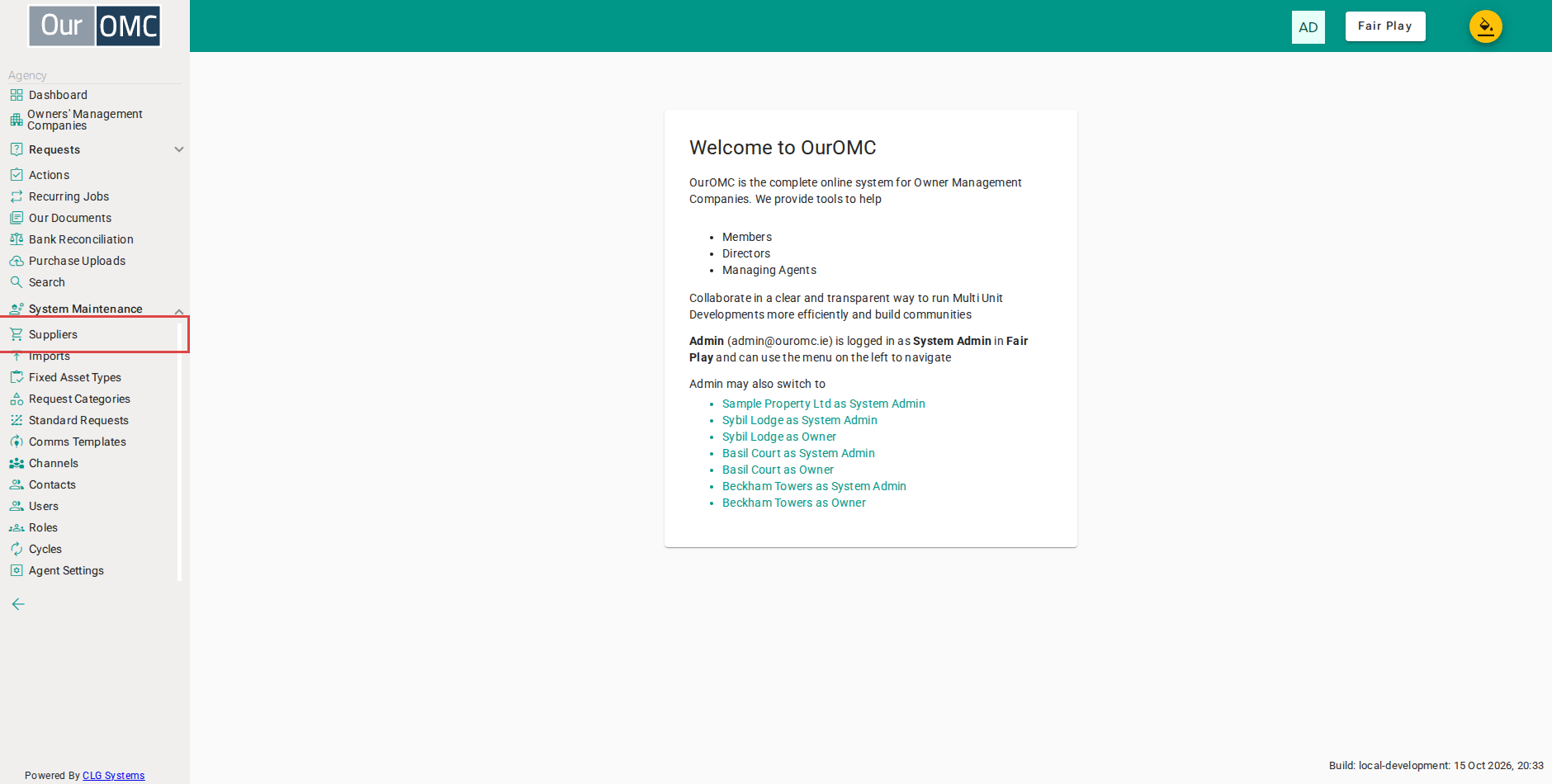Click the Agent Settings icon
Image resolution: width=1552 pixels, height=784 pixels.
[x=17, y=570]
